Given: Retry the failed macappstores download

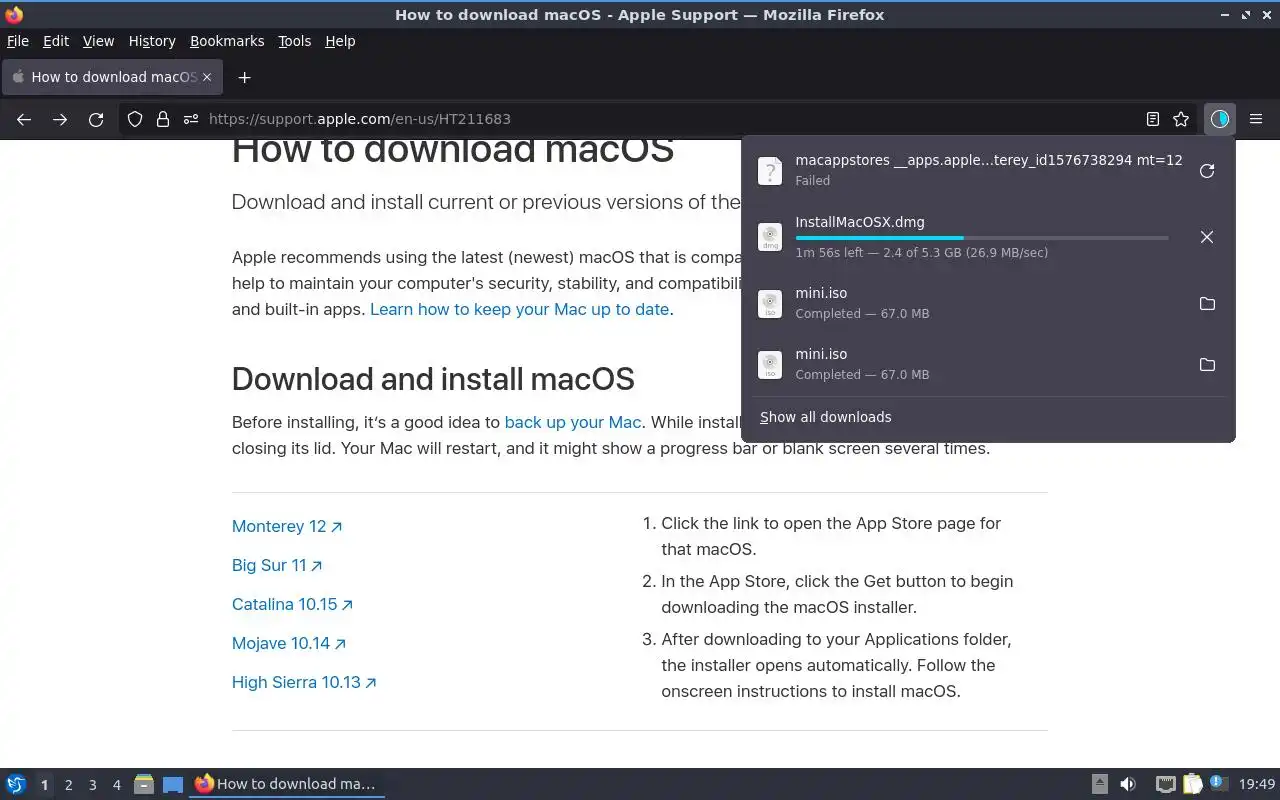Looking at the screenshot, I should [1207, 171].
